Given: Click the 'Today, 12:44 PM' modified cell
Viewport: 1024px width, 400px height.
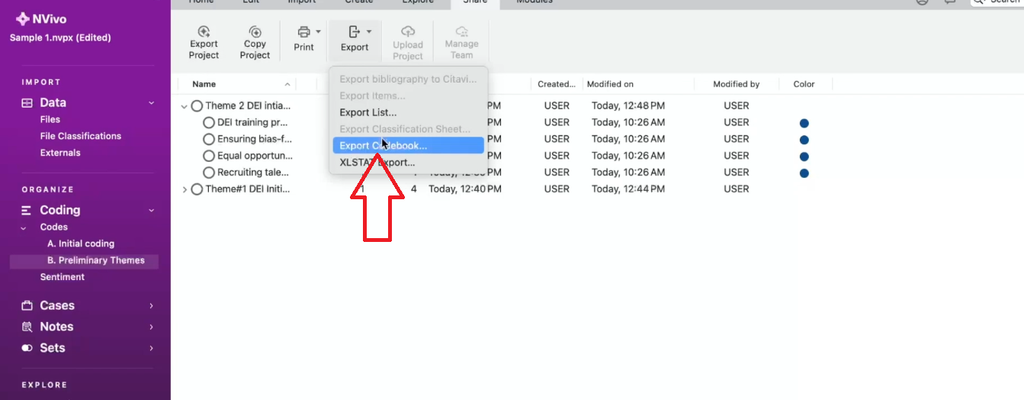Looking at the screenshot, I should 628,190.
